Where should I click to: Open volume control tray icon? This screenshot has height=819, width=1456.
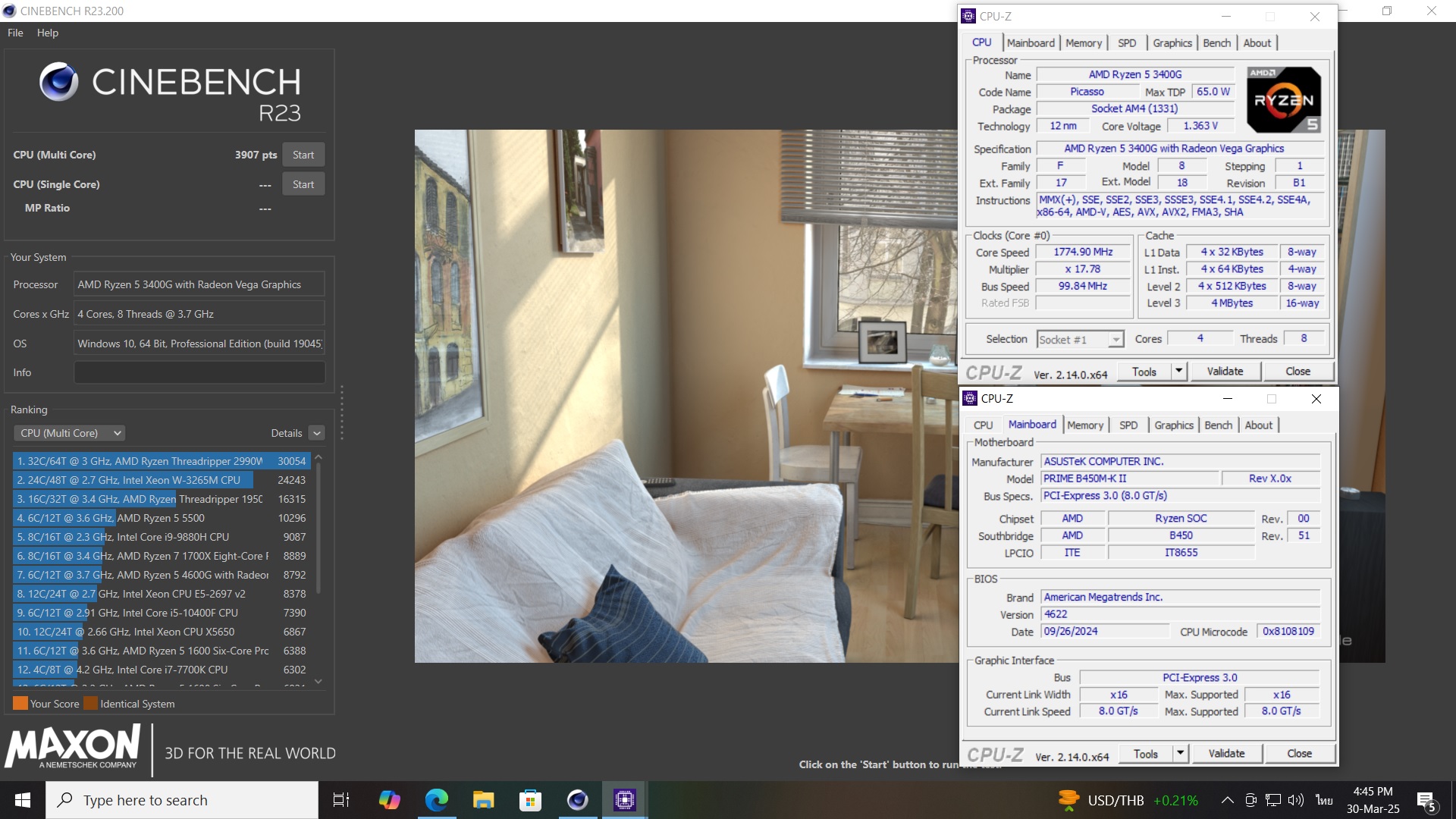(x=1296, y=800)
